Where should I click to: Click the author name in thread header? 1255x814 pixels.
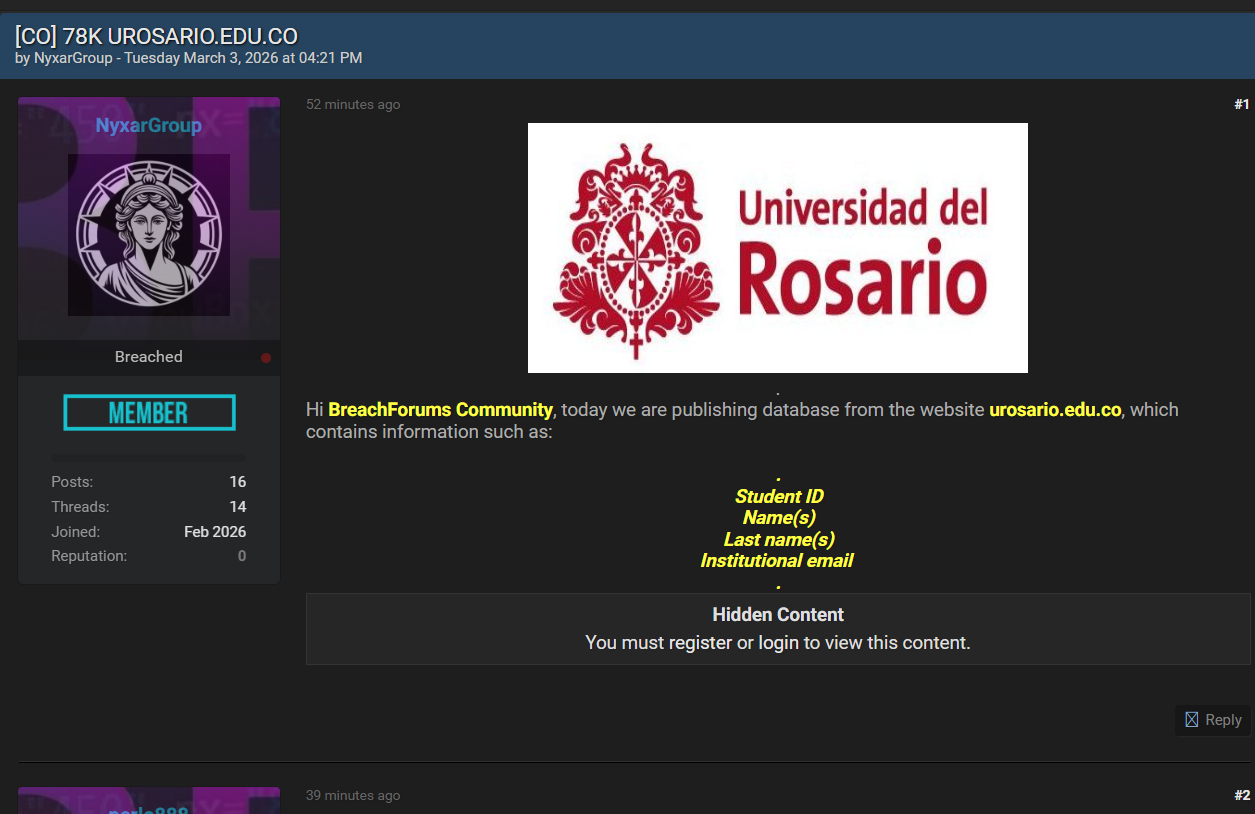tap(74, 58)
